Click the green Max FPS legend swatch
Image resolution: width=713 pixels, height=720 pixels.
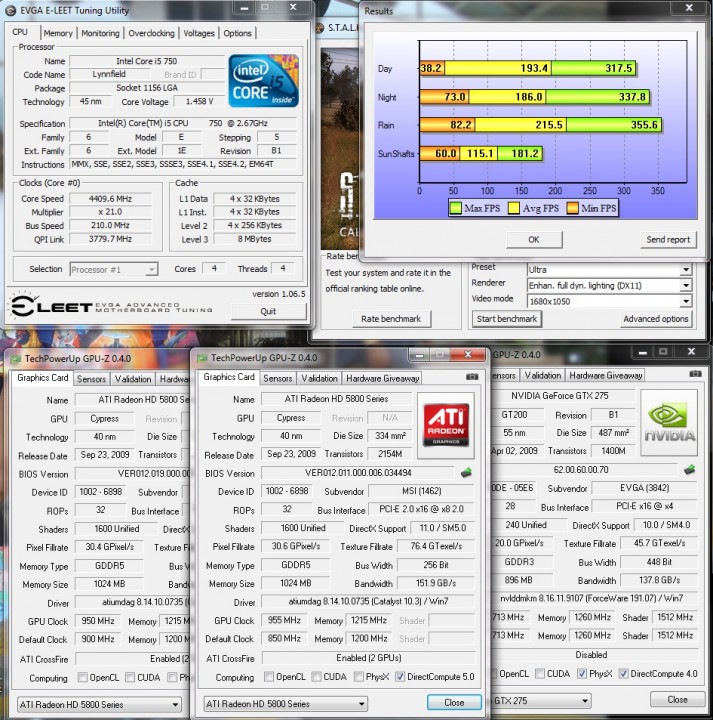tap(455, 208)
